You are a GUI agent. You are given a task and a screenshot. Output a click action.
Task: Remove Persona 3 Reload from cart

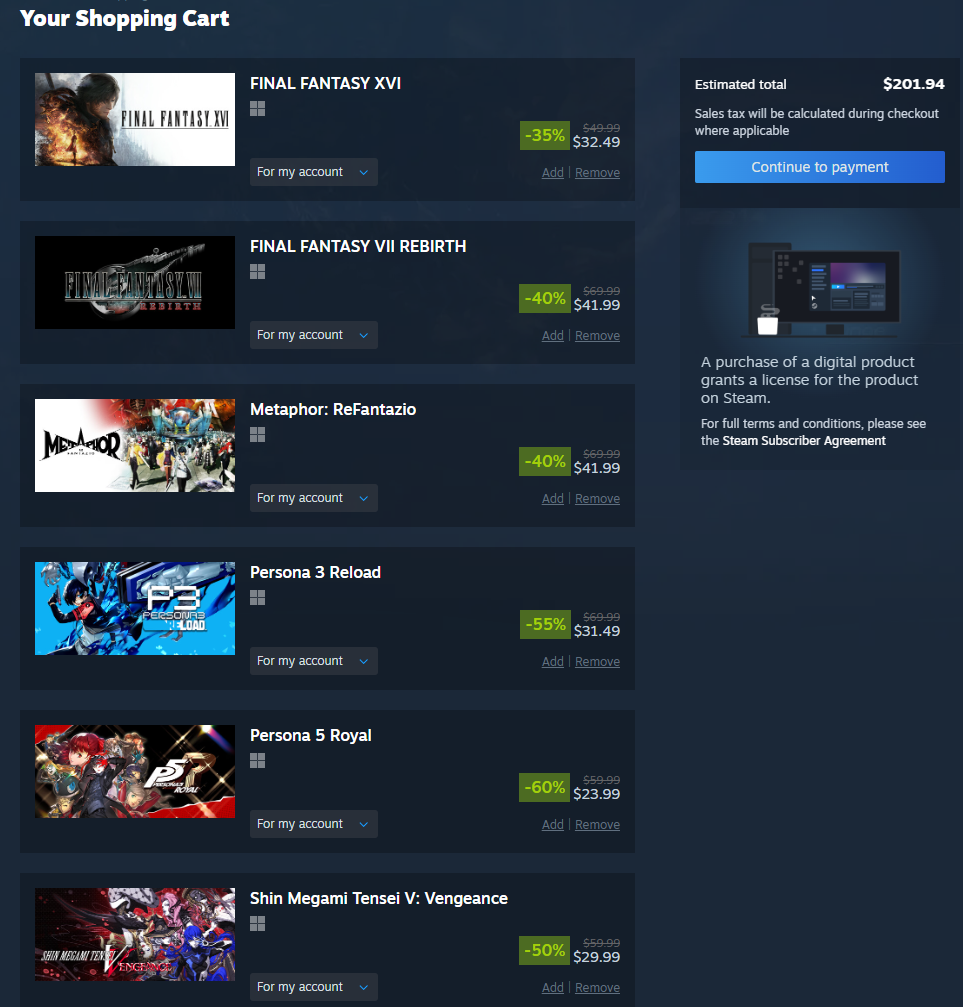point(597,661)
